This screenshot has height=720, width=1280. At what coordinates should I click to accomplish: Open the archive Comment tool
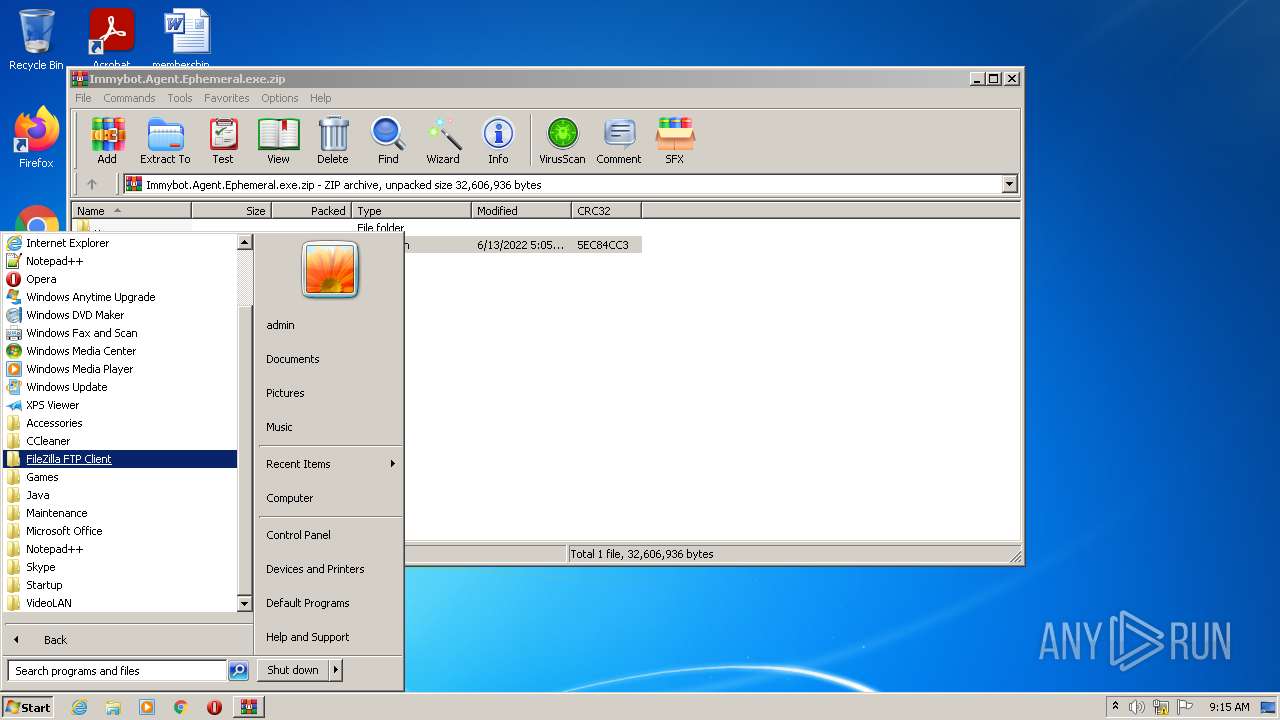(619, 140)
